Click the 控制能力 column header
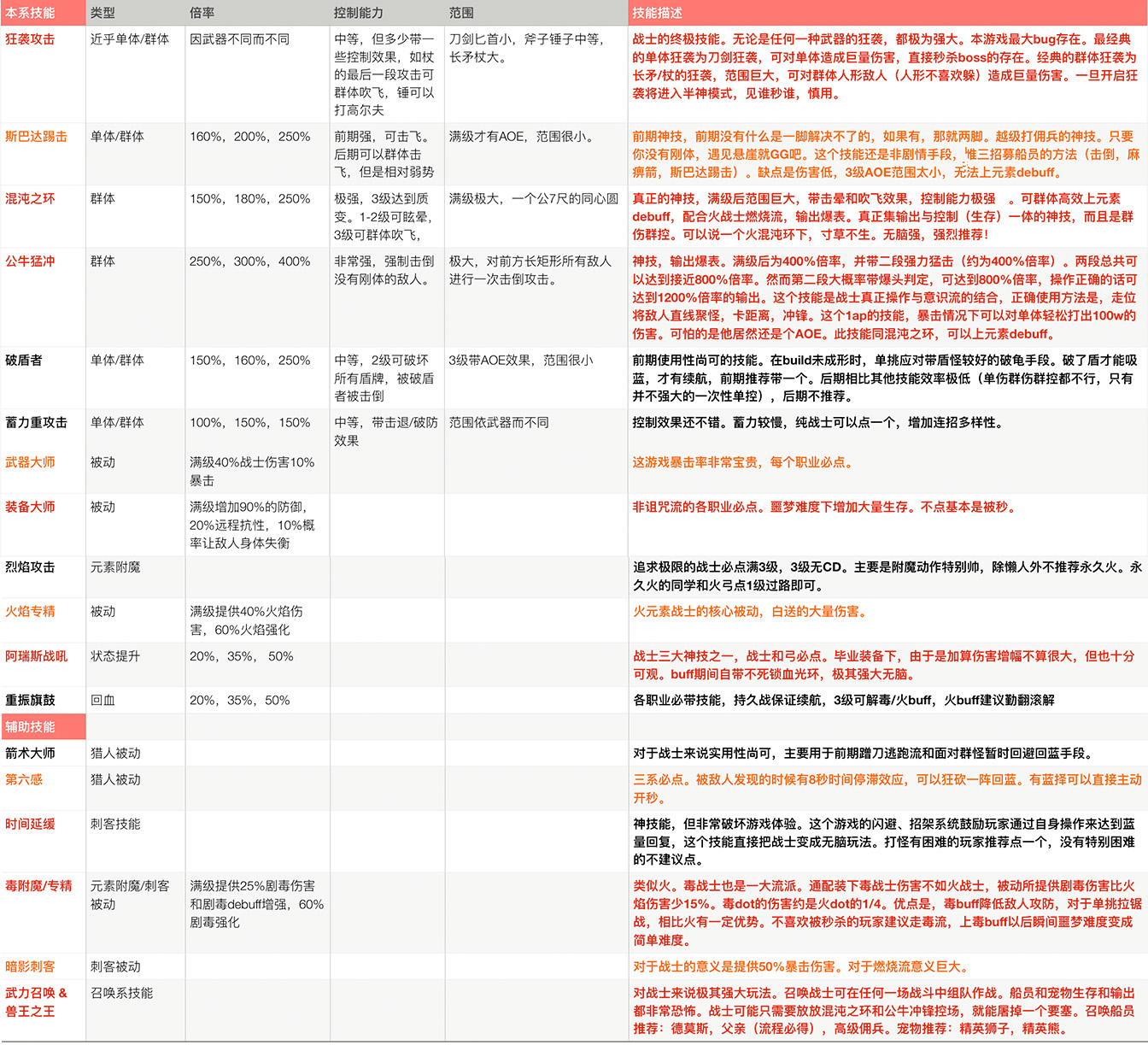1148x1045 pixels. 387,13
